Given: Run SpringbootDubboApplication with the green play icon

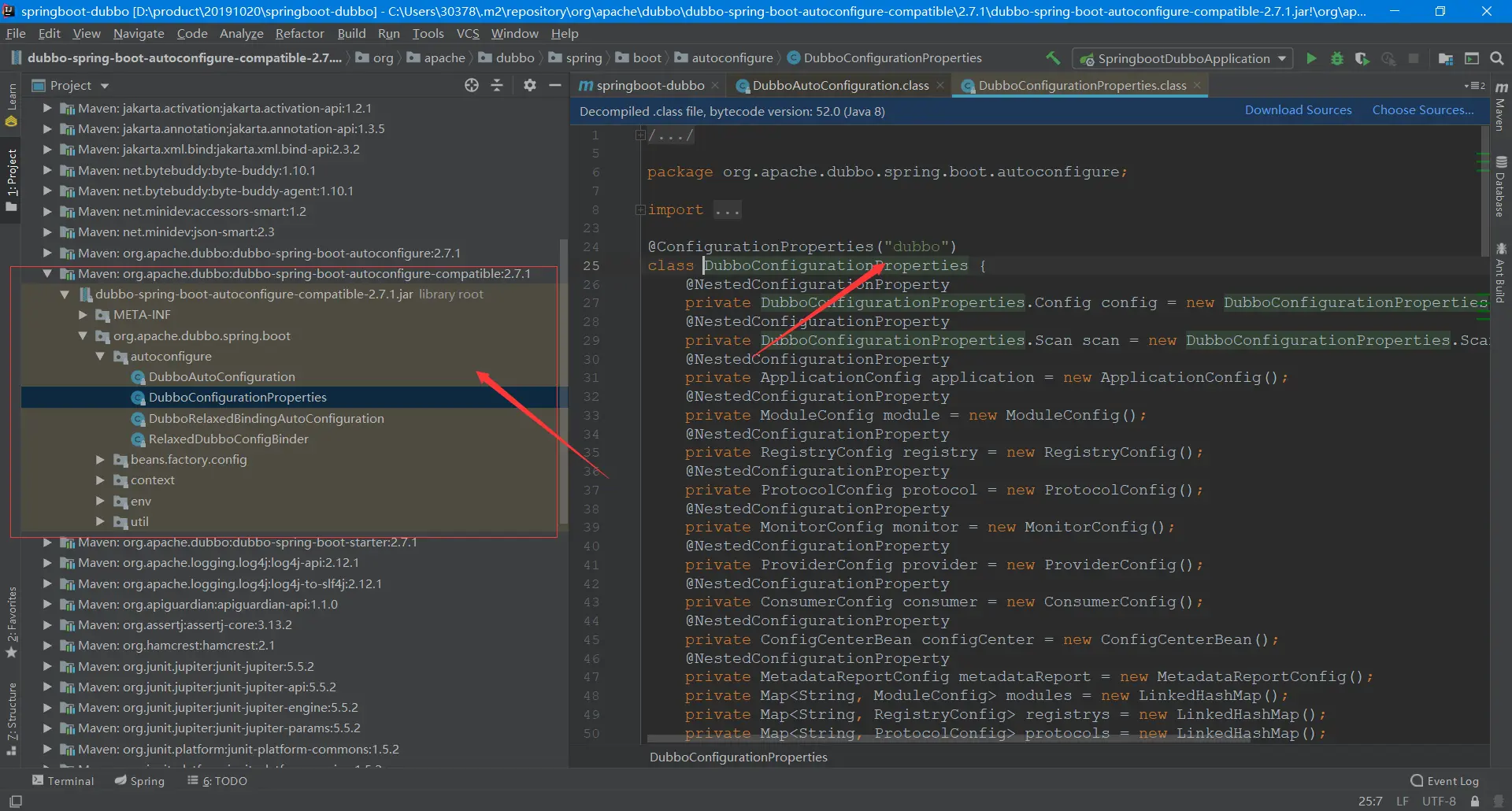Looking at the screenshot, I should (x=1311, y=58).
